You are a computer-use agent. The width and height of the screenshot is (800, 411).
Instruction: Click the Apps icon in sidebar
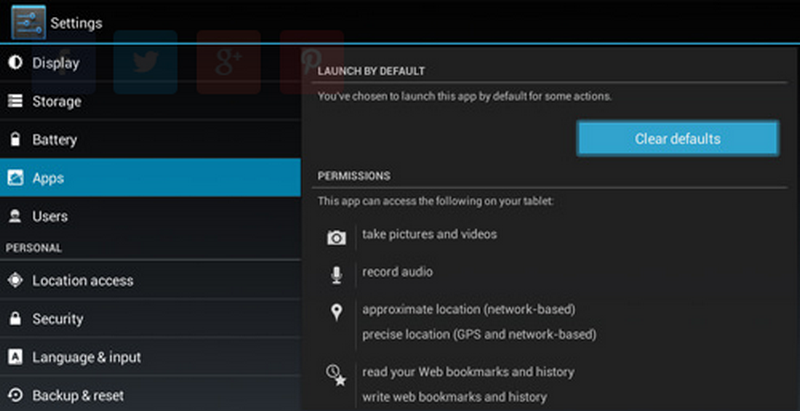point(15,177)
